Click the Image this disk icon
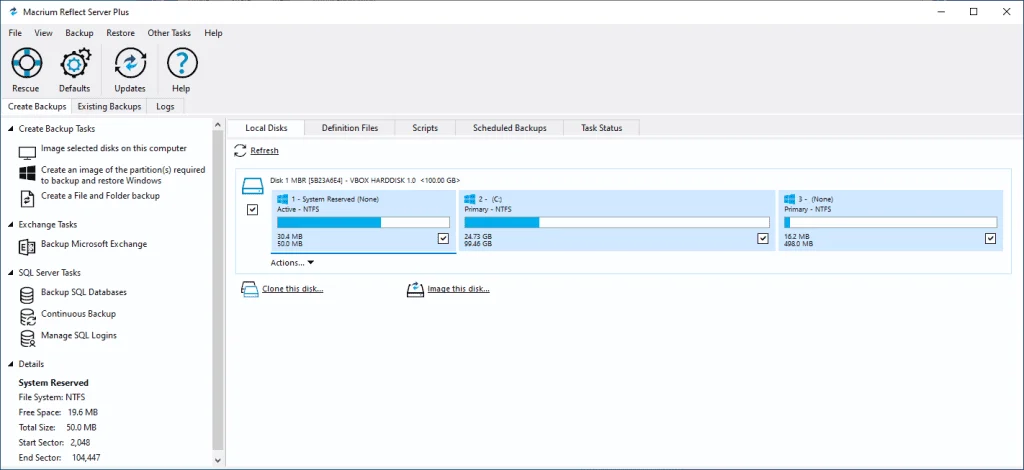The image size is (1024, 470). [415, 289]
